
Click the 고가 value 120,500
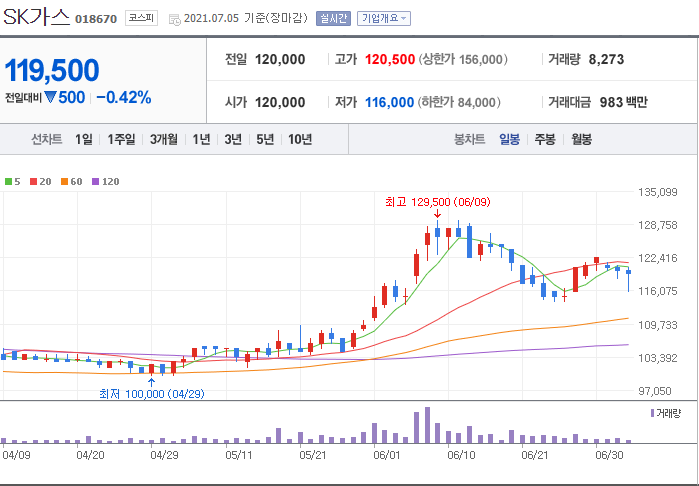[390, 59]
